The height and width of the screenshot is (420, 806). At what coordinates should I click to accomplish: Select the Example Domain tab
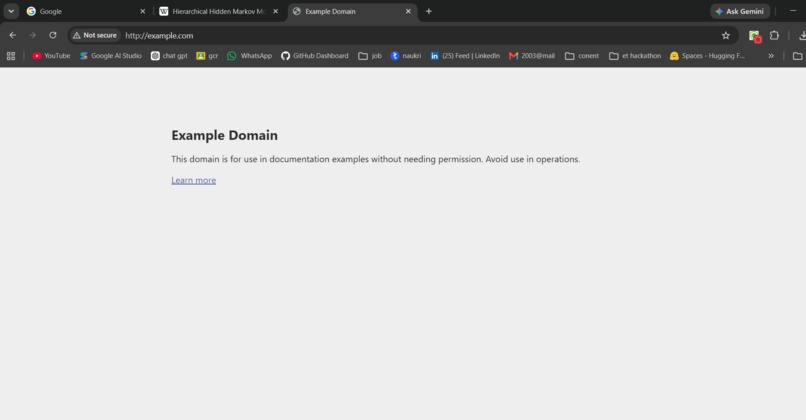pos(352,11)
